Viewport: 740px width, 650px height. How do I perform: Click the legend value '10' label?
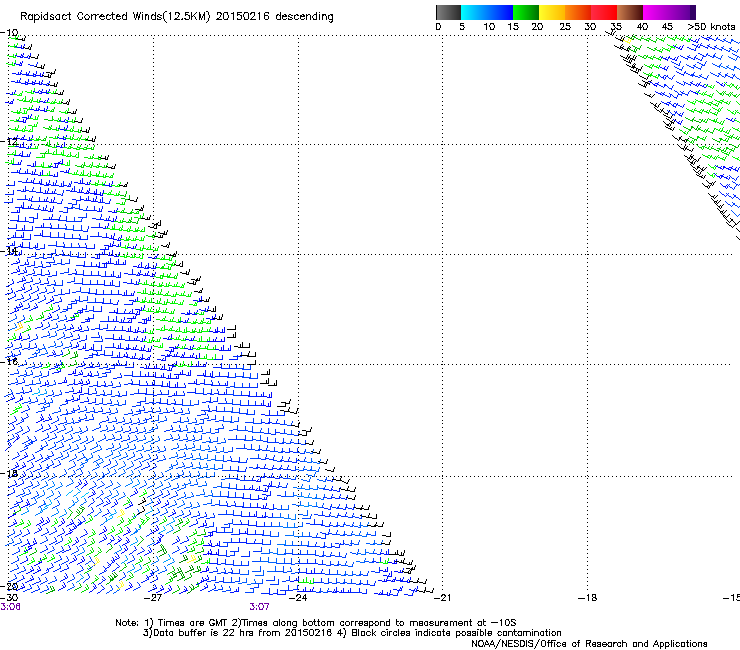(x=489, y=27)
